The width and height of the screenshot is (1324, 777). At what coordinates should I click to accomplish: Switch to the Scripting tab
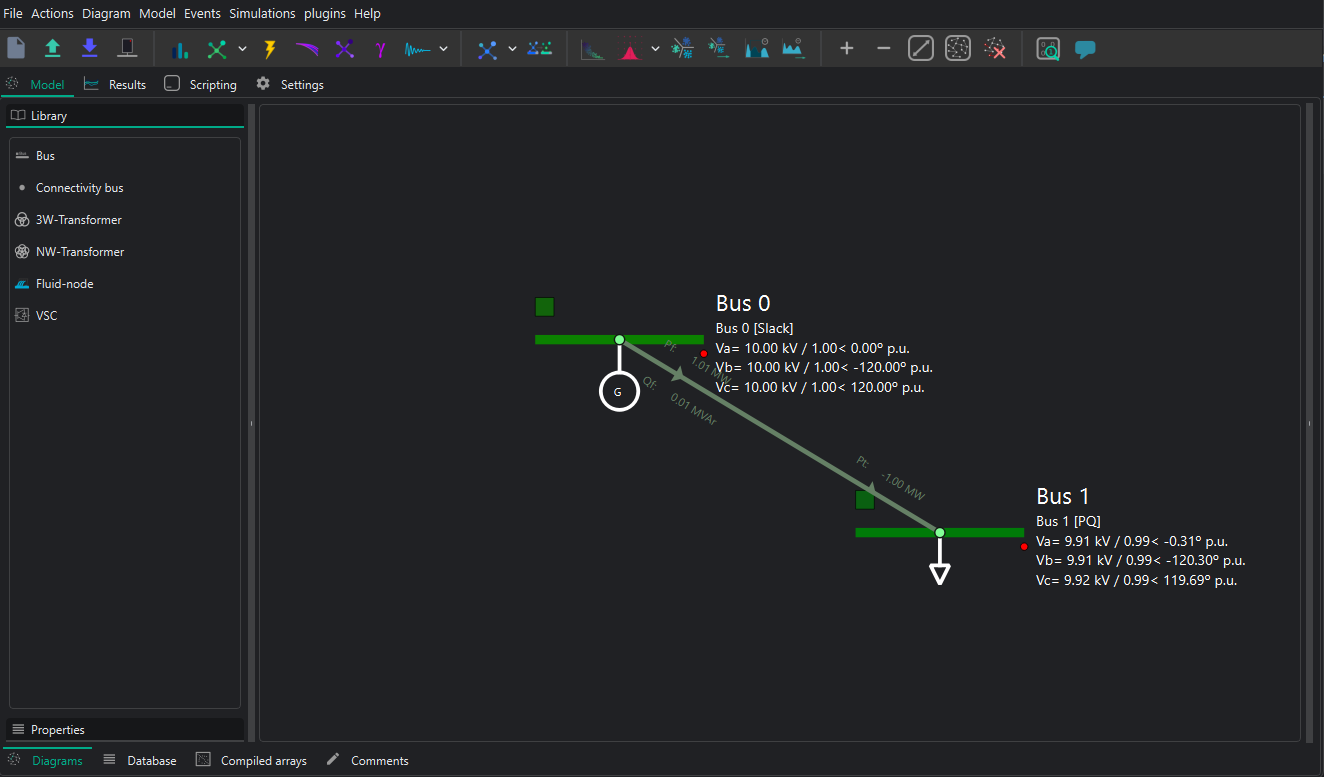pos(201,85)
